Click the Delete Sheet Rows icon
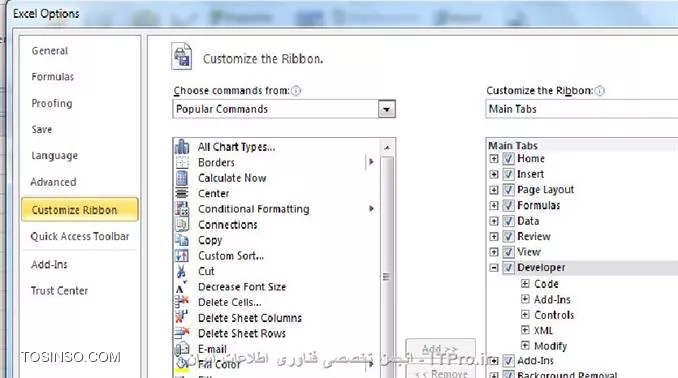Viewport: 678px width, 378px height. (182, 333)
